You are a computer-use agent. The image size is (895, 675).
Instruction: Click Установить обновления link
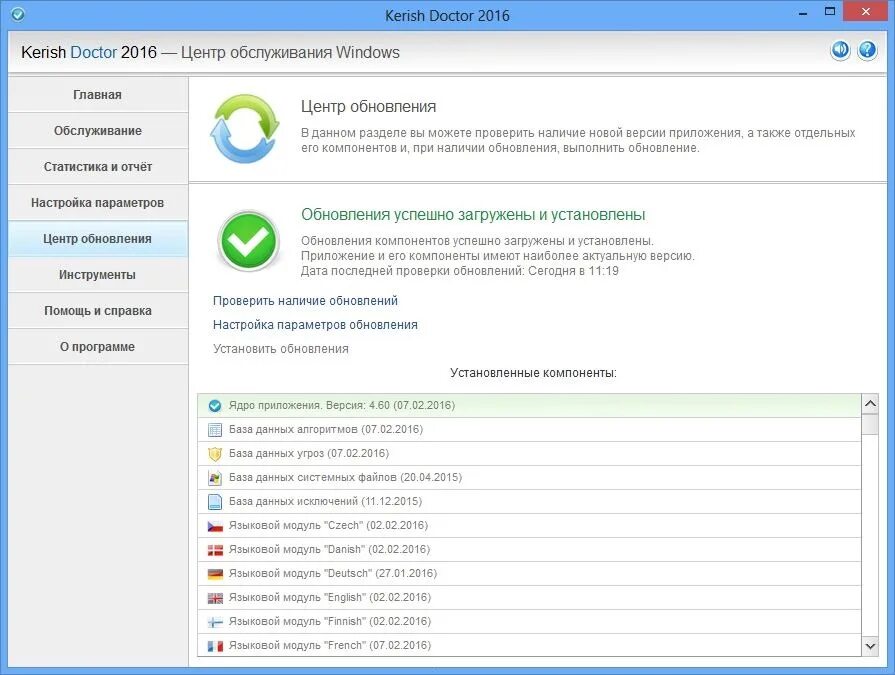point(281,349)
